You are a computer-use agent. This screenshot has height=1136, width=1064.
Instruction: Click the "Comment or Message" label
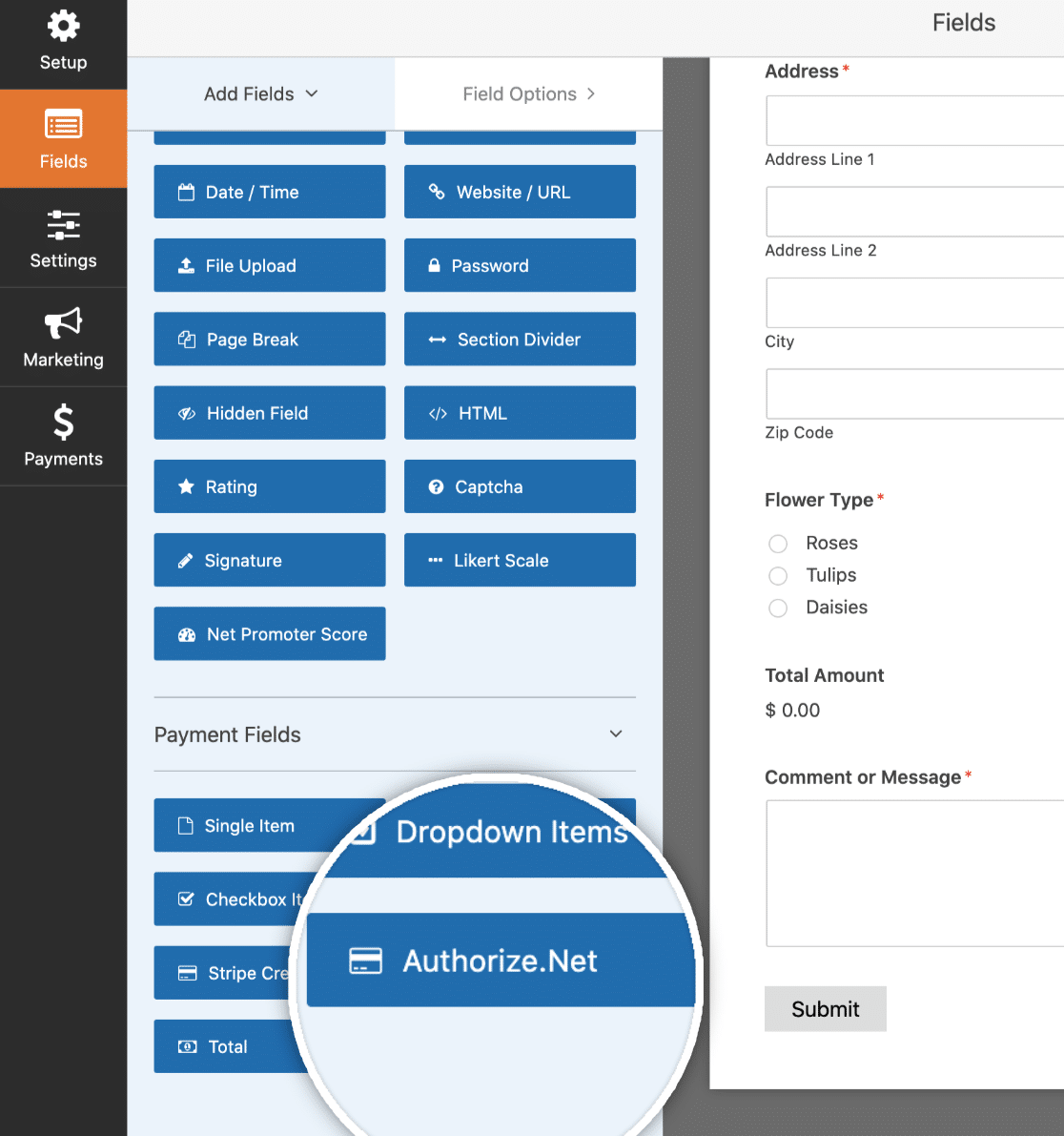point(863,777)
